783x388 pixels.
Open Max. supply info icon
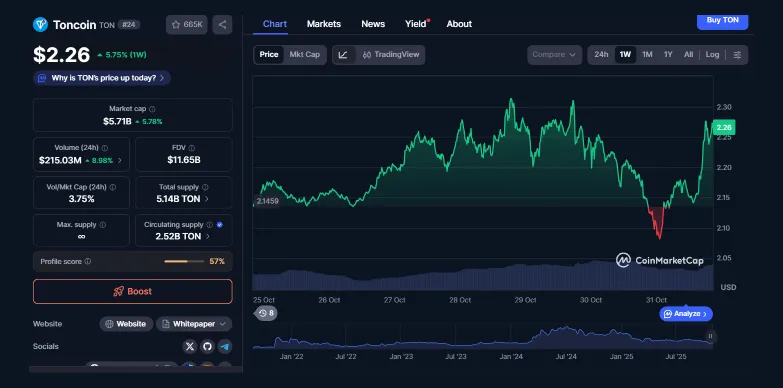point(102,225)
